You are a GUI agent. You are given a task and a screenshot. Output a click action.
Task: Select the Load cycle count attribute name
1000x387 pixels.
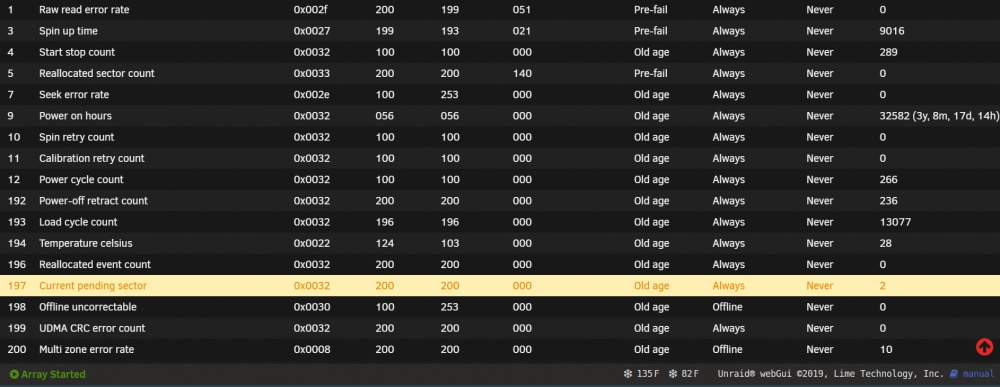pos(78,222)
